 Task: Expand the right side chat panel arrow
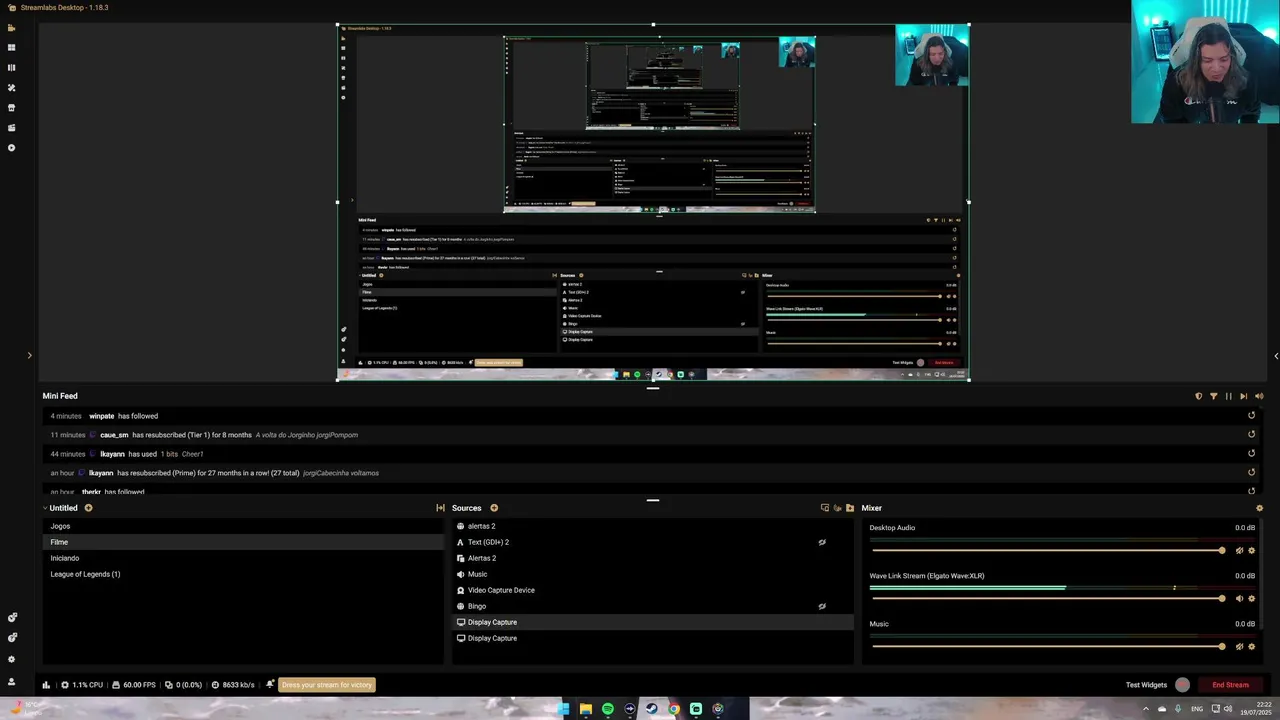click(1275, 356)
